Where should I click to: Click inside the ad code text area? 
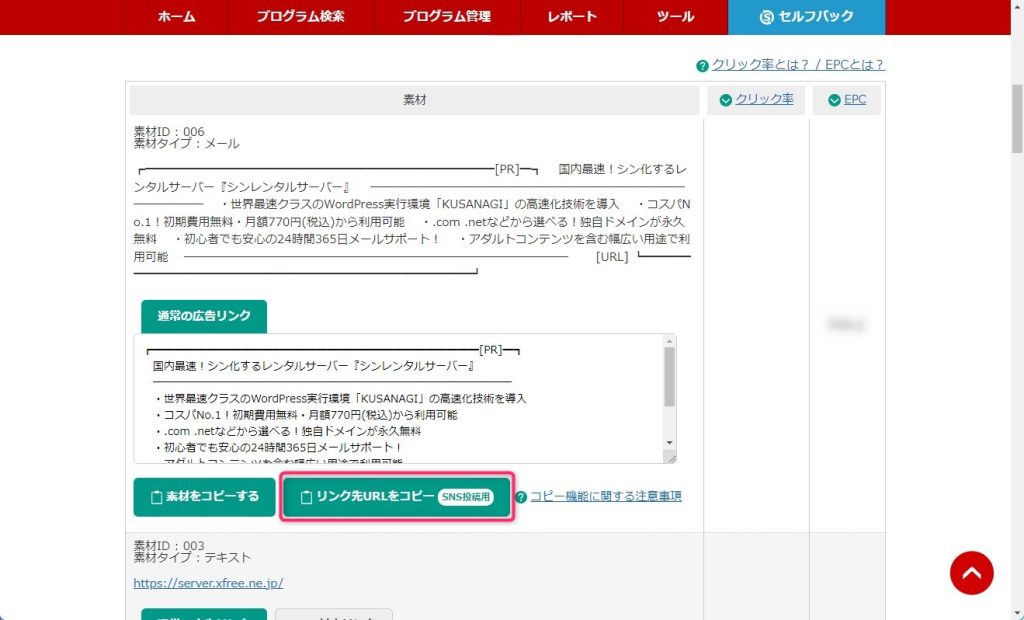pos(400,400)
